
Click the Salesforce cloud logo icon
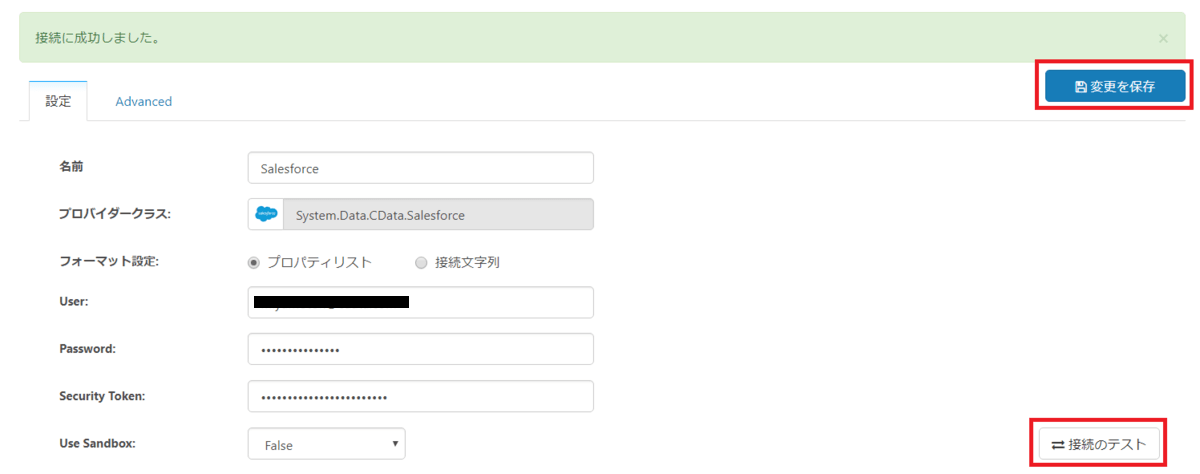266,214
